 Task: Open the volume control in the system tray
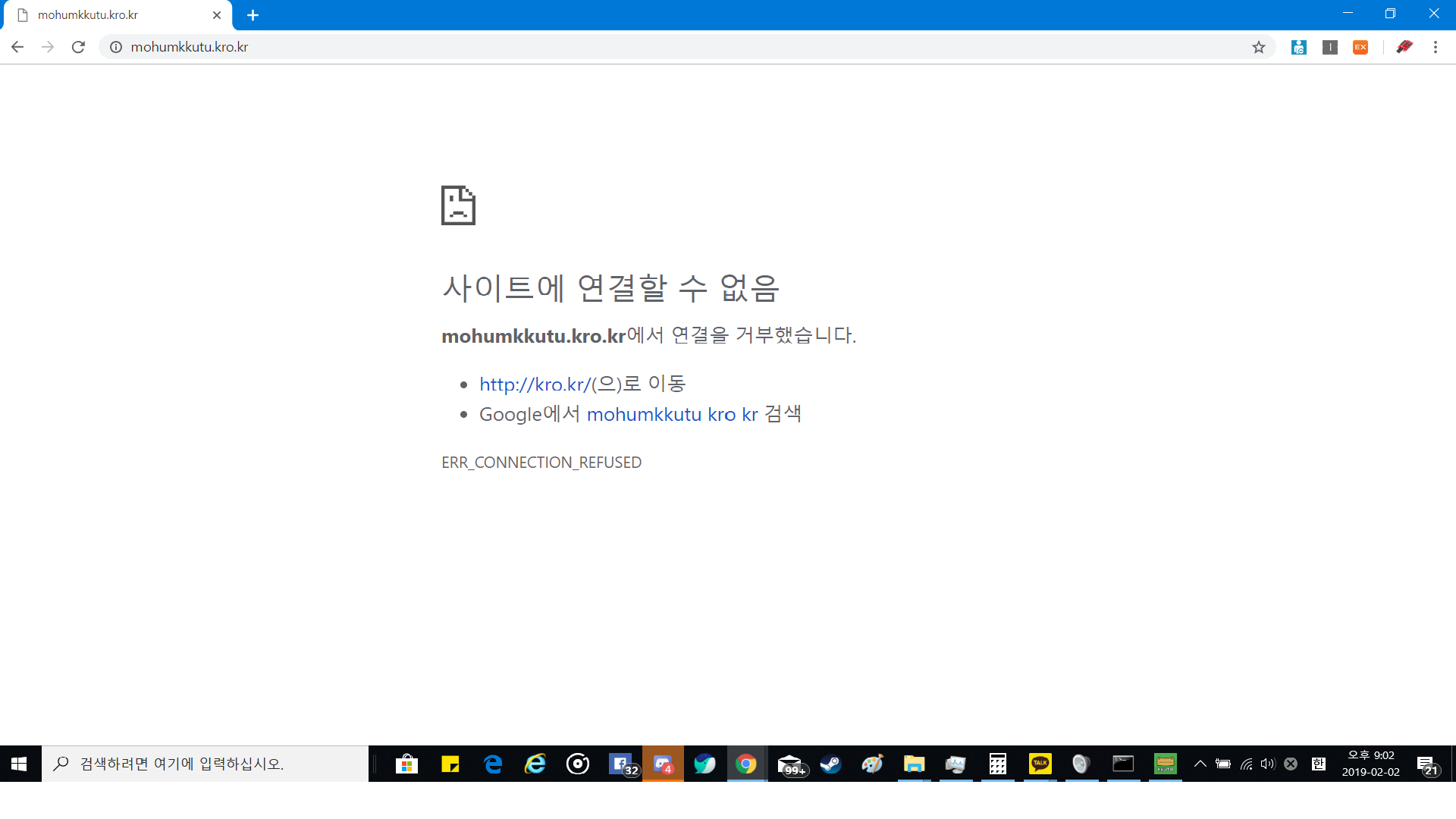[1269, 764]
